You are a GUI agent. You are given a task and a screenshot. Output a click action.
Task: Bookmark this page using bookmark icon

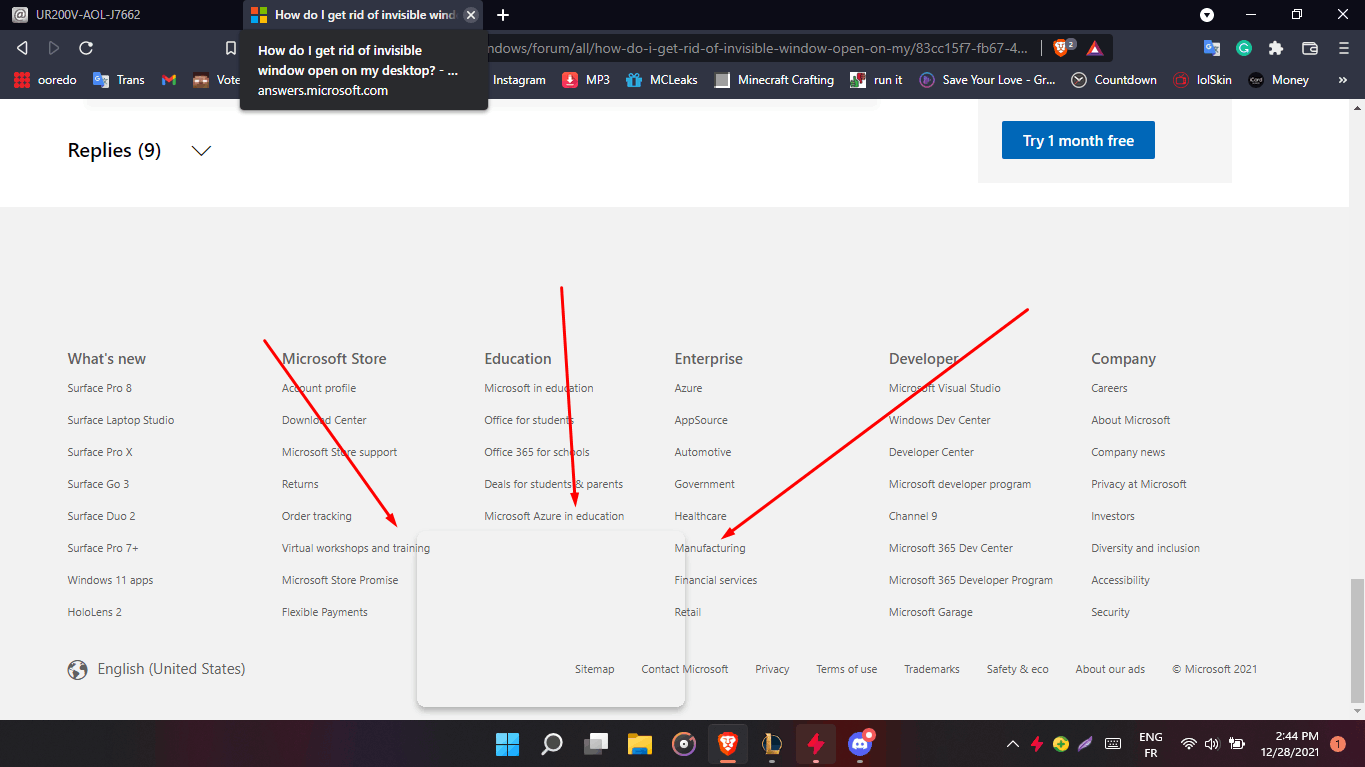231,48
